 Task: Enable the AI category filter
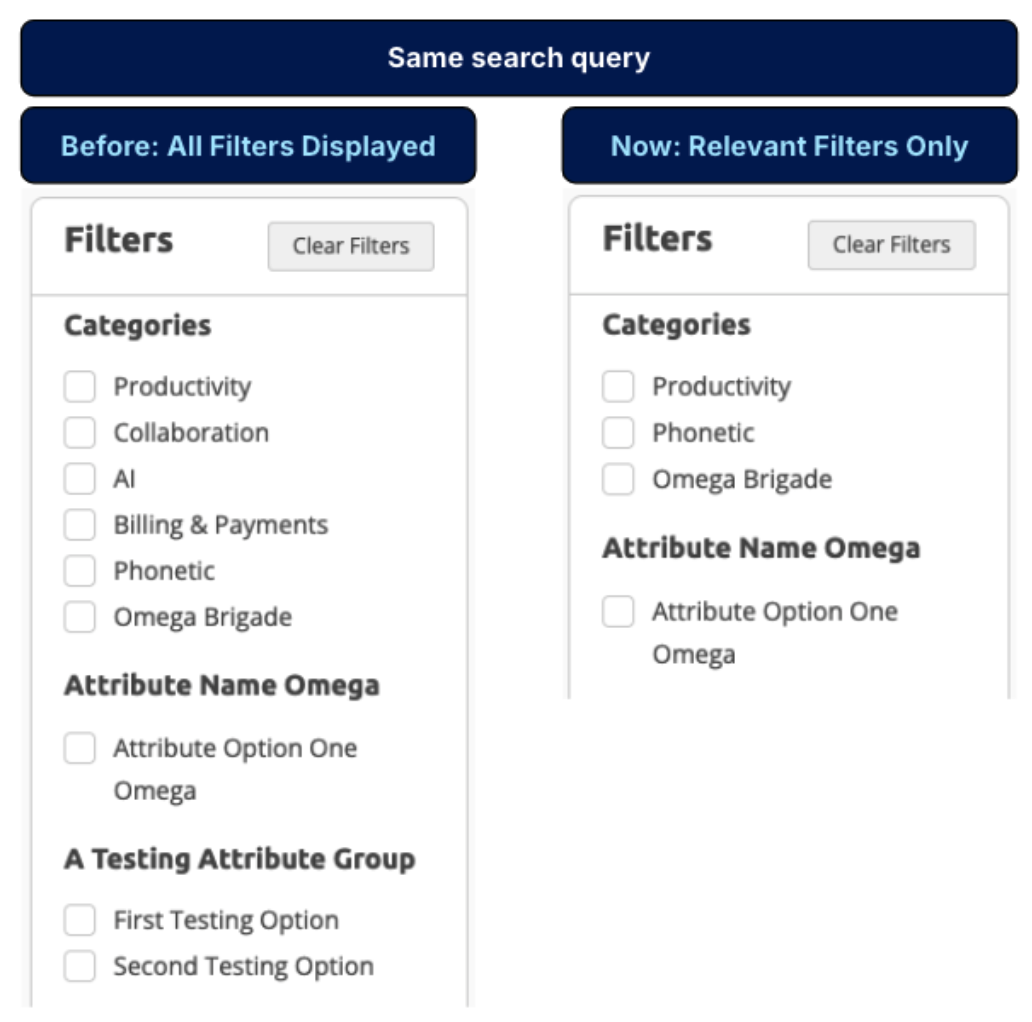coord(80,479)
